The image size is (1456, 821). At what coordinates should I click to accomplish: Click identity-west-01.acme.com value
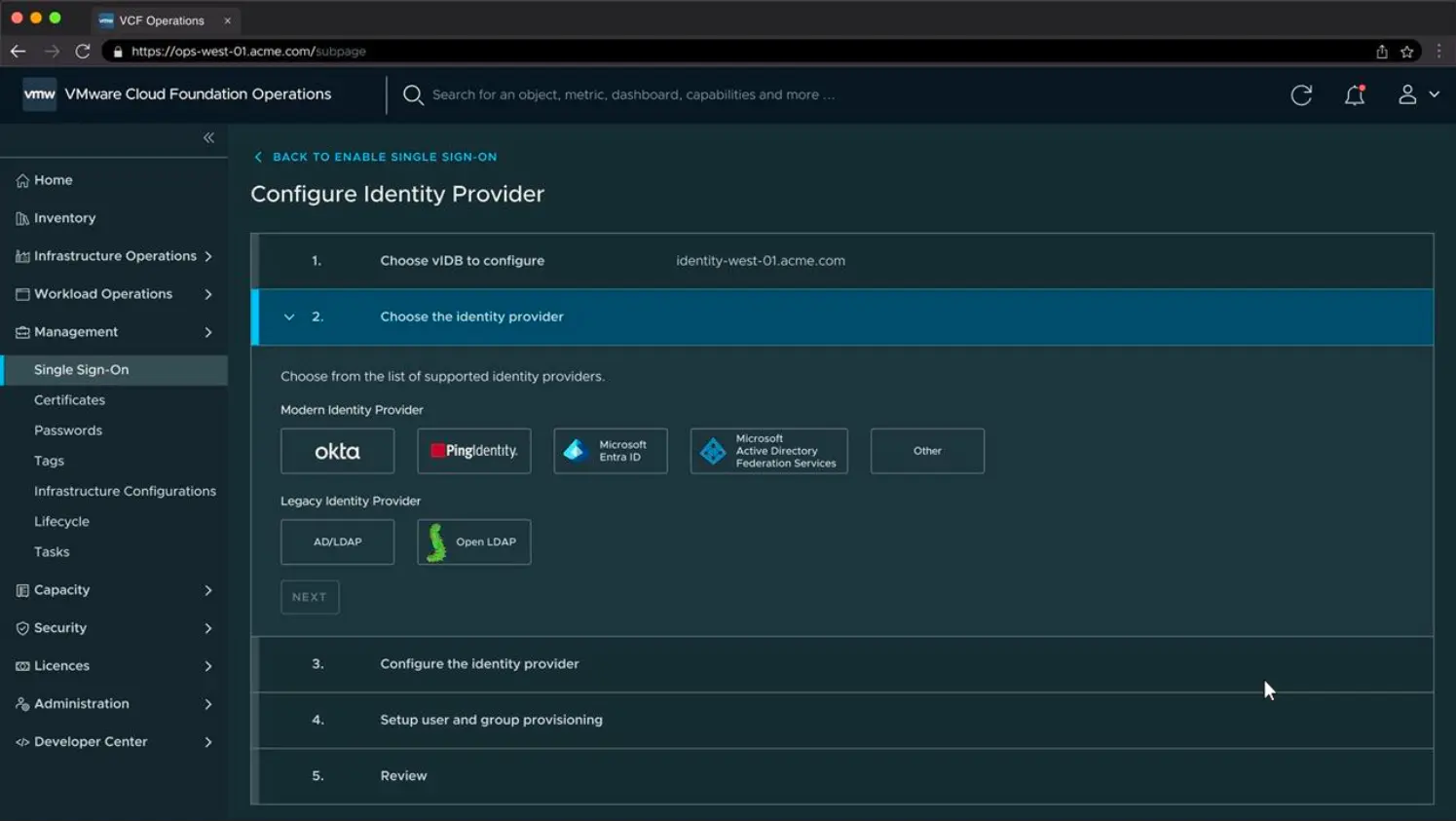coord(761,261)
